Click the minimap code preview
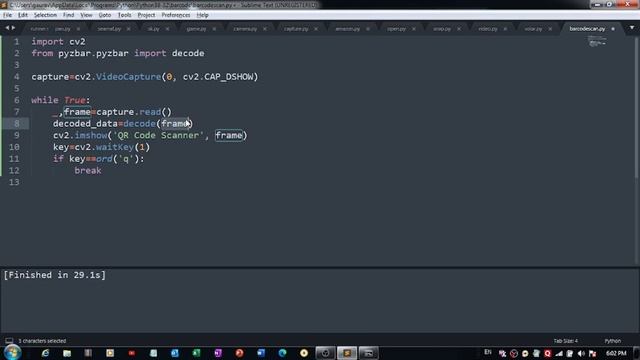The height and width of the screenshot is (360, 640). coord(597,41)
